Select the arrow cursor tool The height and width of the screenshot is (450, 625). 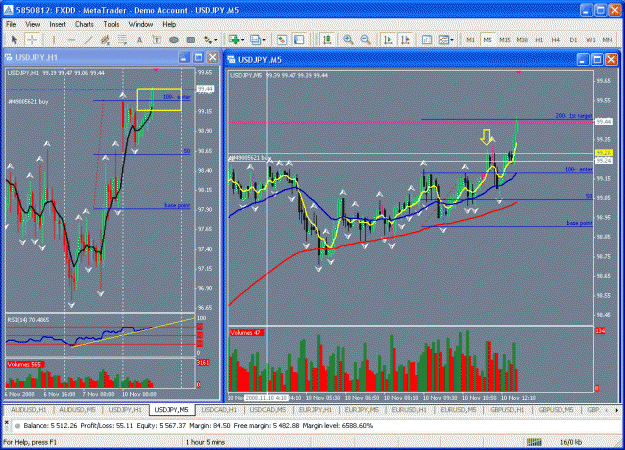pos(14,39)
